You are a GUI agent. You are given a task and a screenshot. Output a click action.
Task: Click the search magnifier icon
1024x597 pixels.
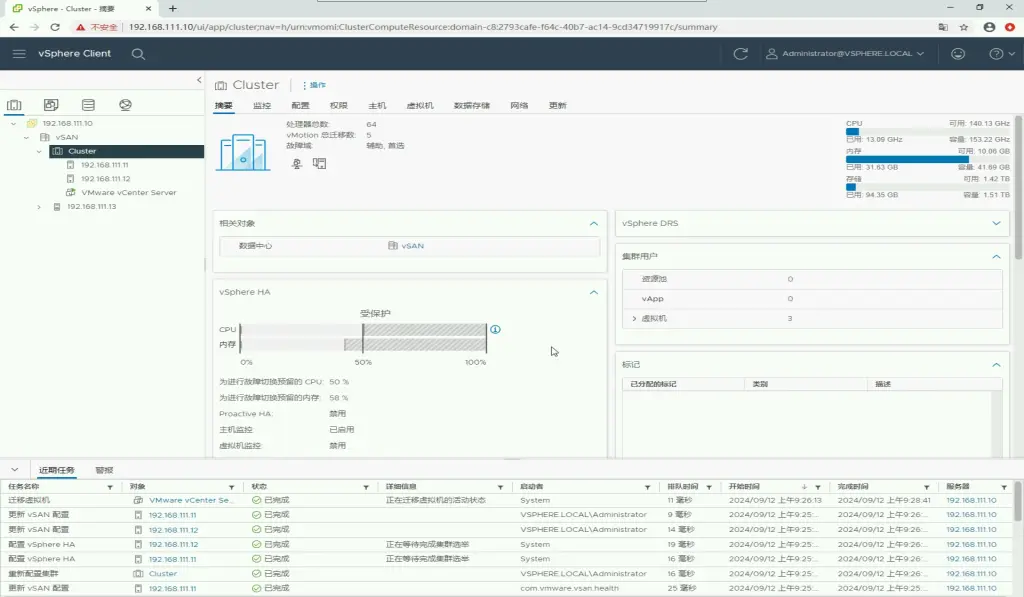138,53
